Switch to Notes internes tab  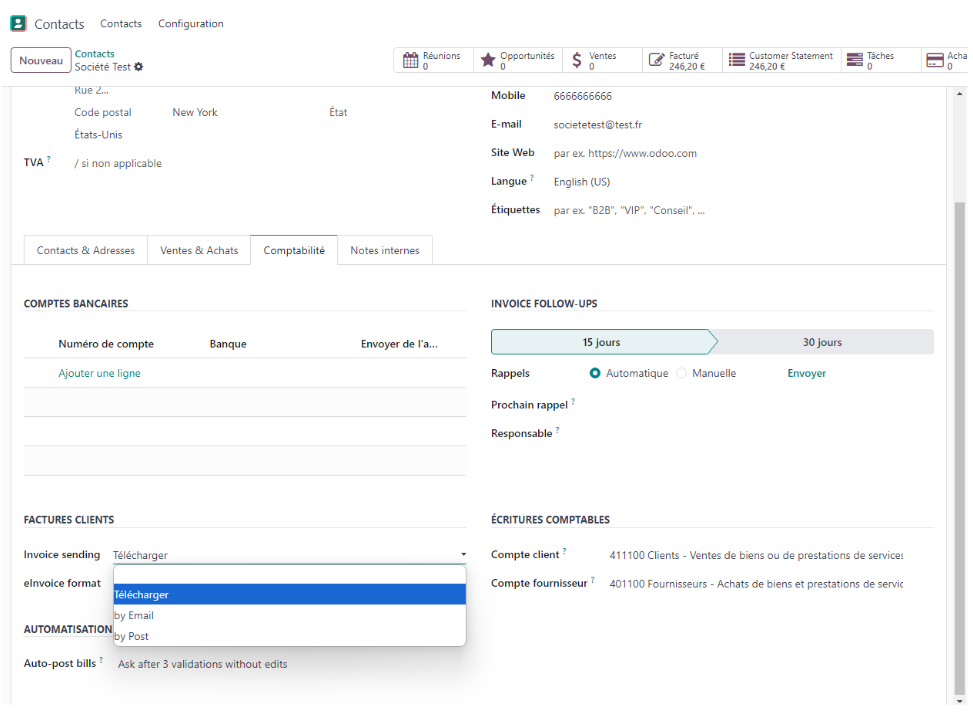(x=385, y=250)
